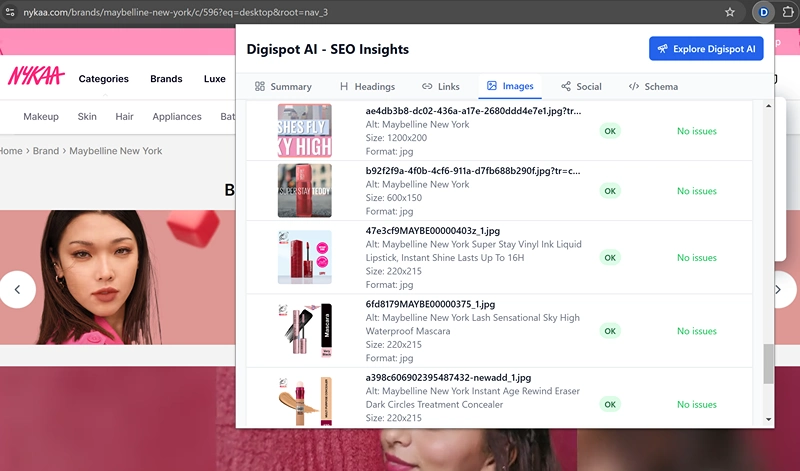This screenshot has height=471, width=800.
Task: Click OK badge in the b92f2f9a row
Action: (x=610, y=191)
